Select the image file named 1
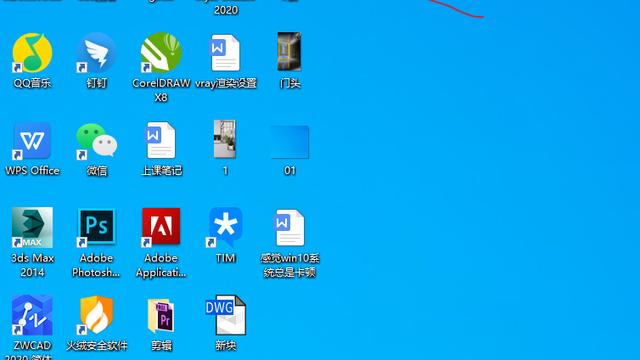This screenshot has height=360, width=640. (225, 139)
